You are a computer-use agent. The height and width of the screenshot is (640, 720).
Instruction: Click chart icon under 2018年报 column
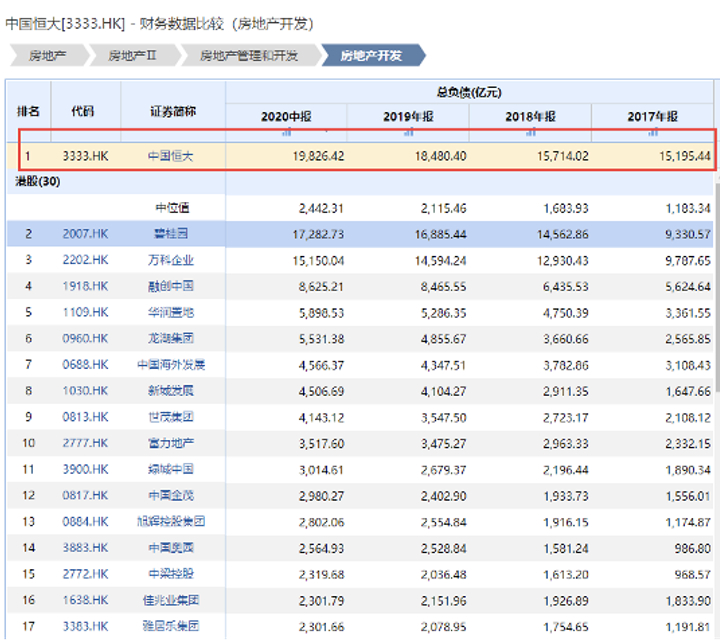532,131
